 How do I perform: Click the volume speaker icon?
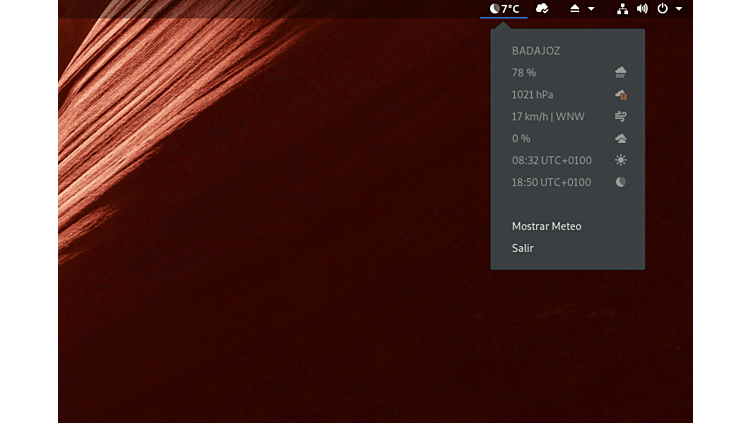coord(642,9)
